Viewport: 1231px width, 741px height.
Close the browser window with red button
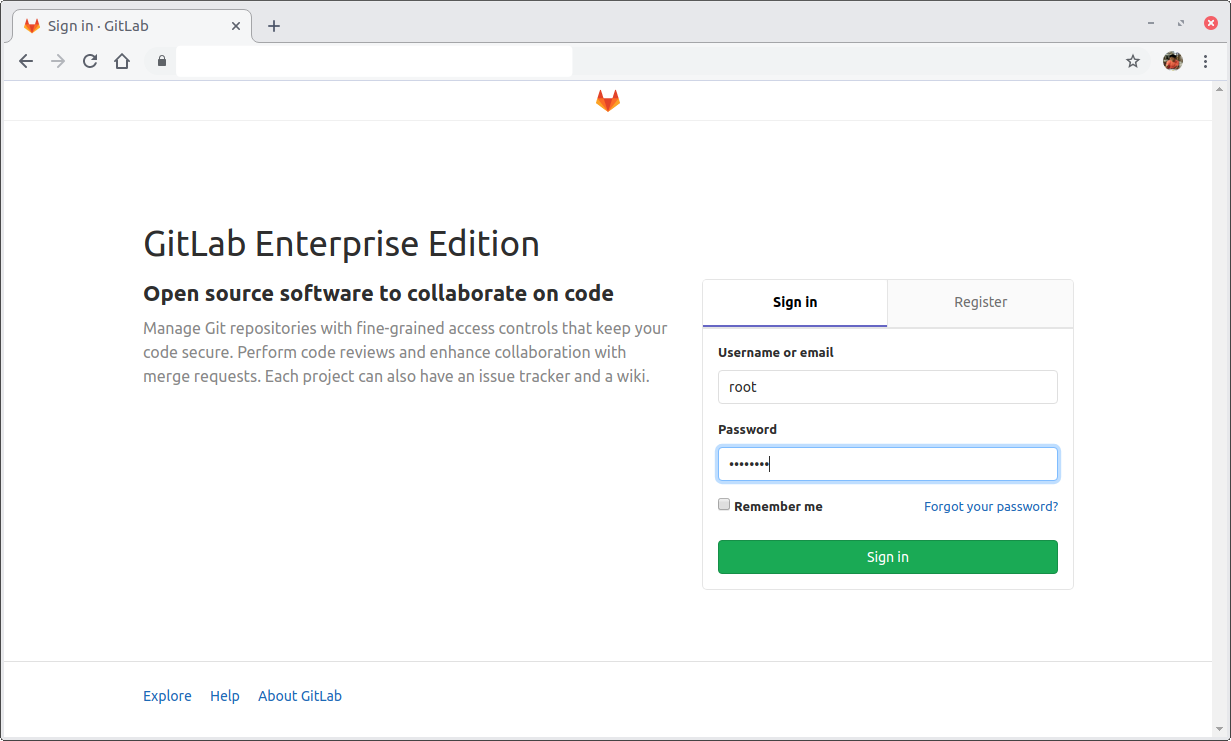pyautogui.click(x=1211, y=23)
